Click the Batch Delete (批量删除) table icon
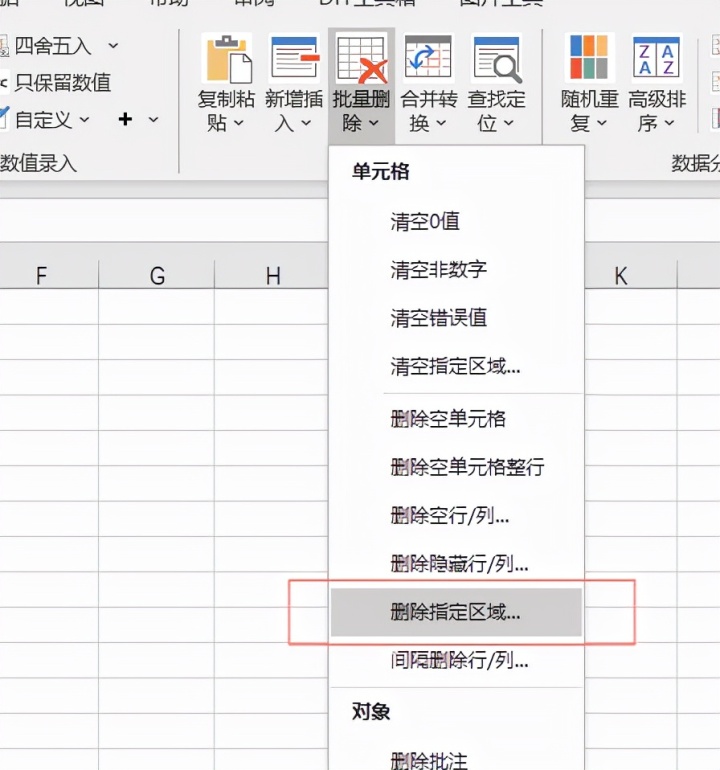 361,59
